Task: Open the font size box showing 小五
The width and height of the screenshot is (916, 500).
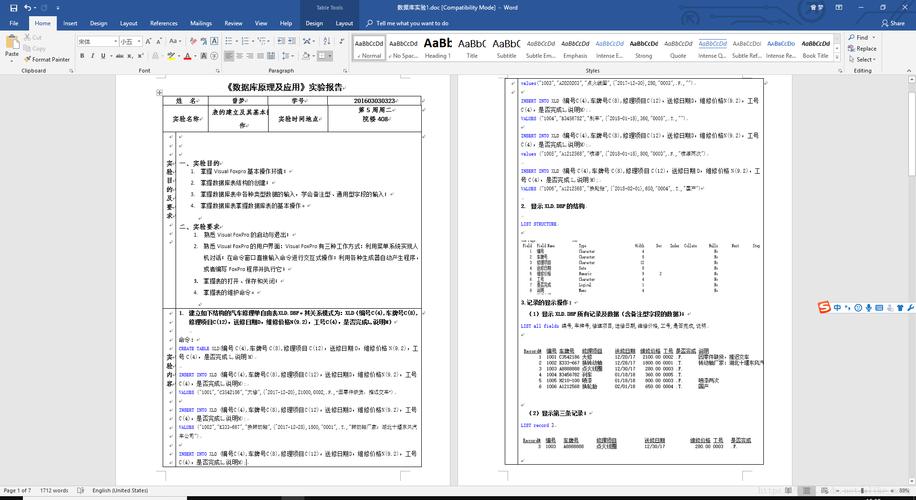Action: (x=130, y=41)
